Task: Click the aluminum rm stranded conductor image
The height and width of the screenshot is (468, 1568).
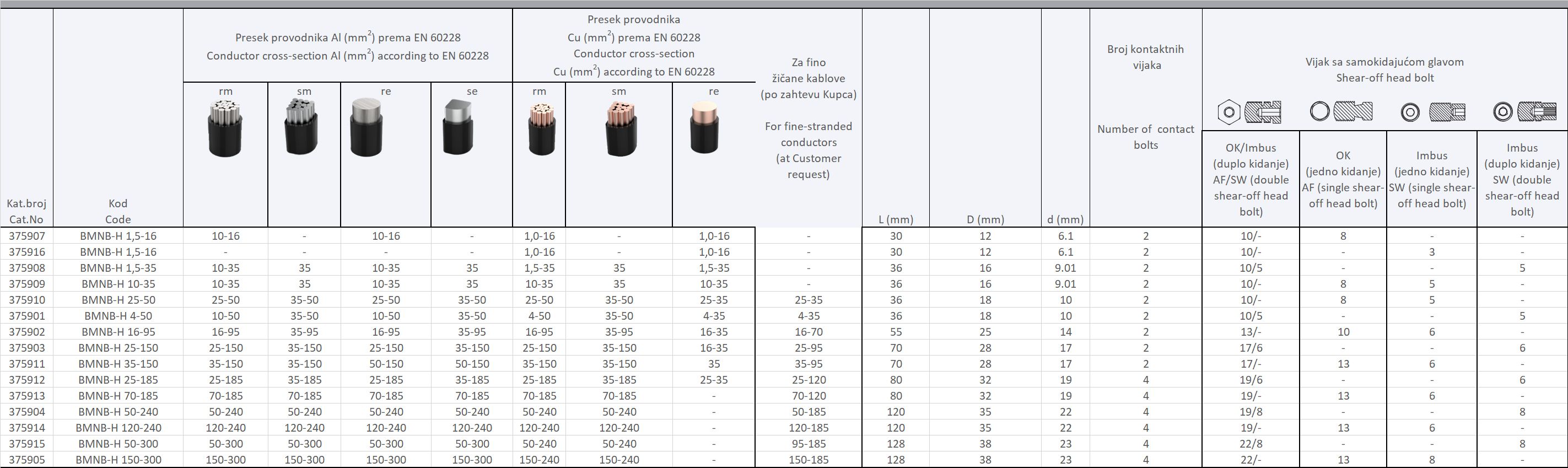Action: point(225,129)
